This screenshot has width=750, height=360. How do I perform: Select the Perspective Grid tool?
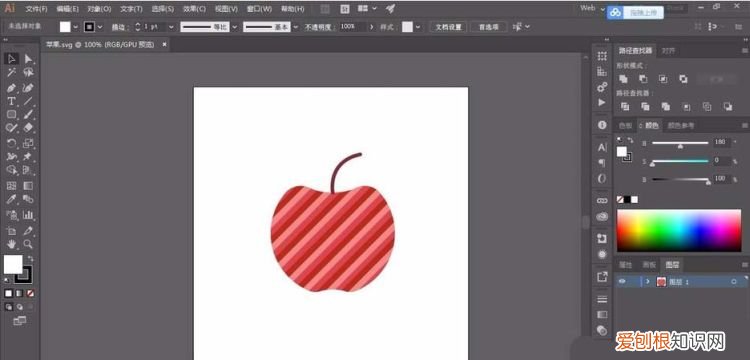[29, 170]
